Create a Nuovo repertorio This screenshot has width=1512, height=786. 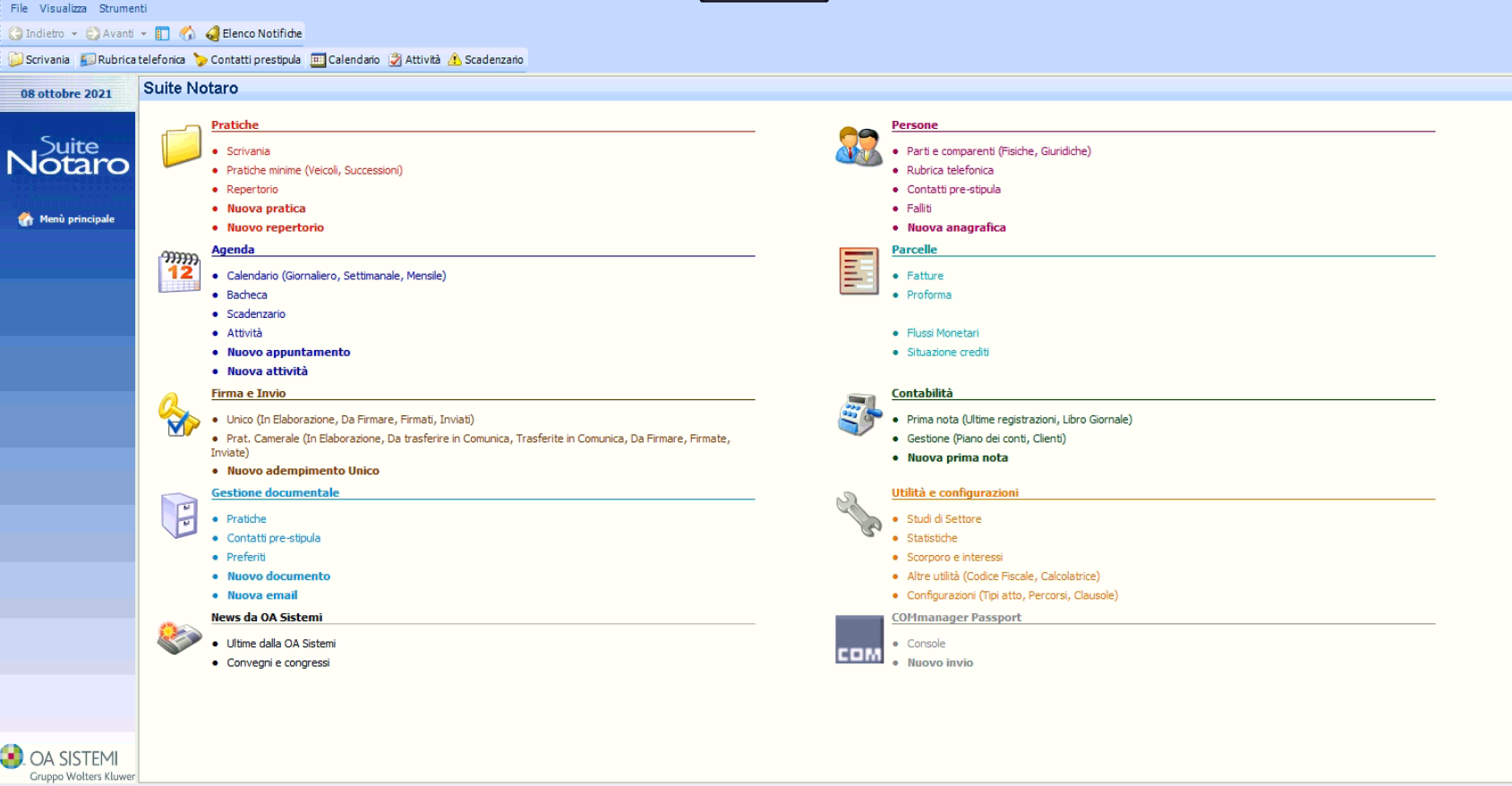coord(275,227)
